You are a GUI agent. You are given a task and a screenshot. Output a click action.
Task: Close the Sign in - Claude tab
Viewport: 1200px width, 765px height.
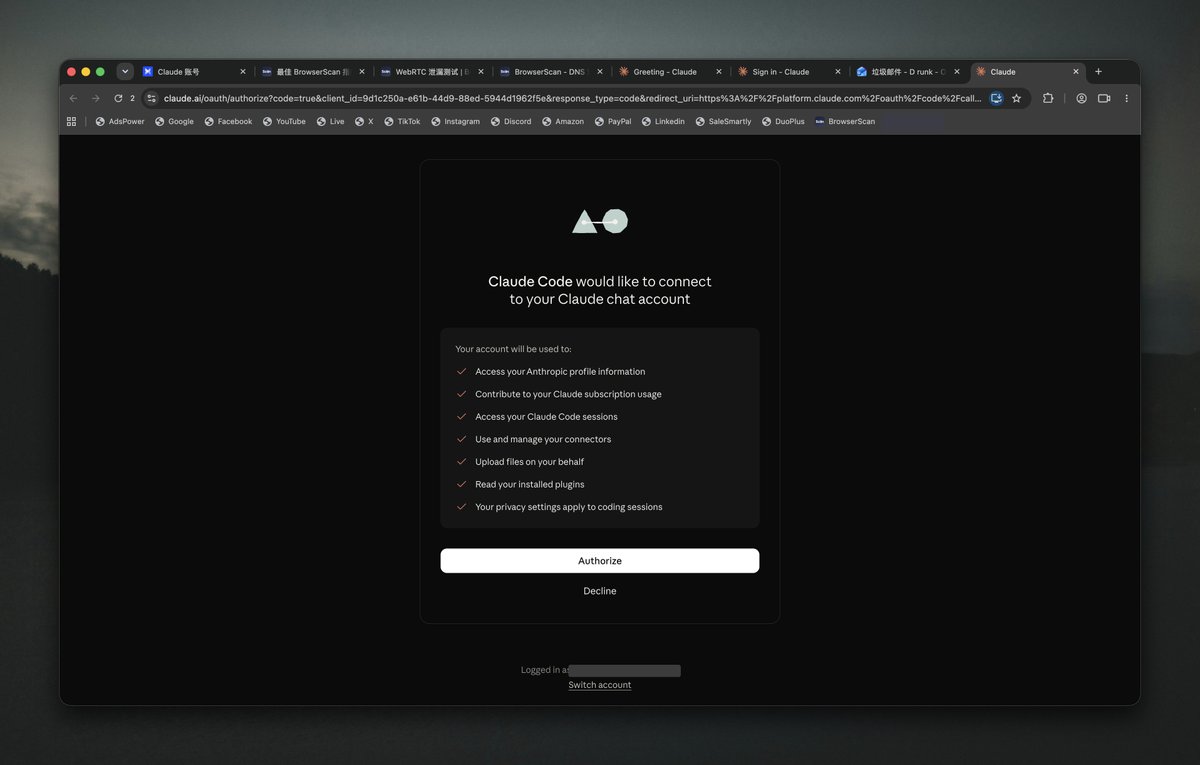pyautogui.click(x=838, y=72)
